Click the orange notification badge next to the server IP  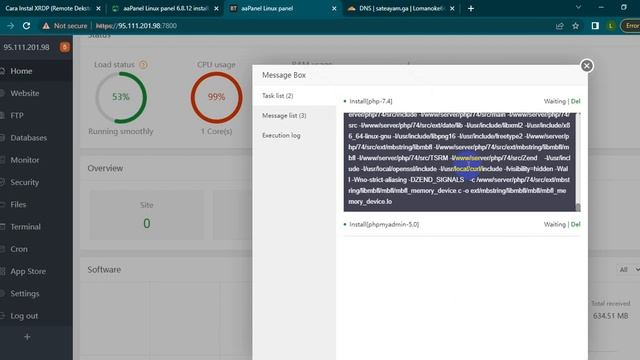pyautogui.click(x=64, y=47)
